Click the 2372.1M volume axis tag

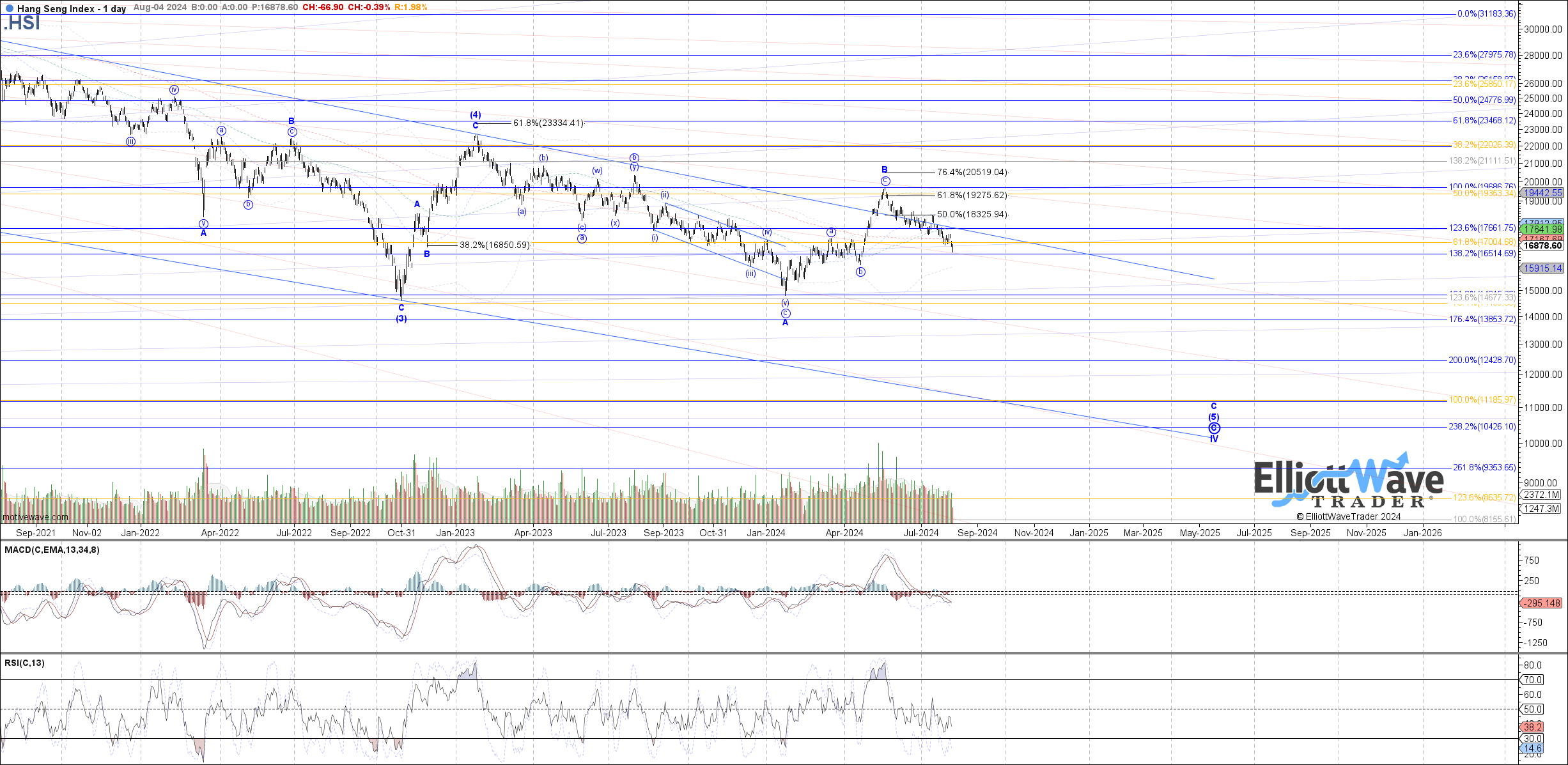click(1541, 495)
